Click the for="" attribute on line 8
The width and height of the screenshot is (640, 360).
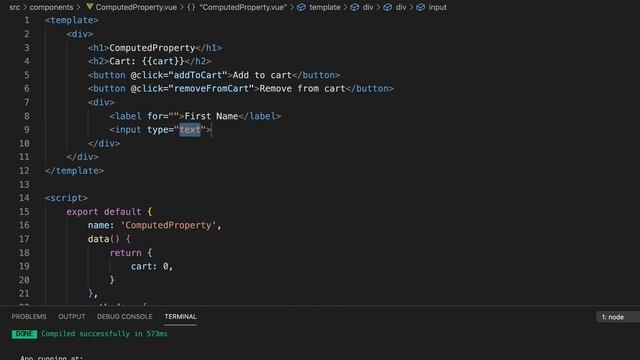(163, 116)
